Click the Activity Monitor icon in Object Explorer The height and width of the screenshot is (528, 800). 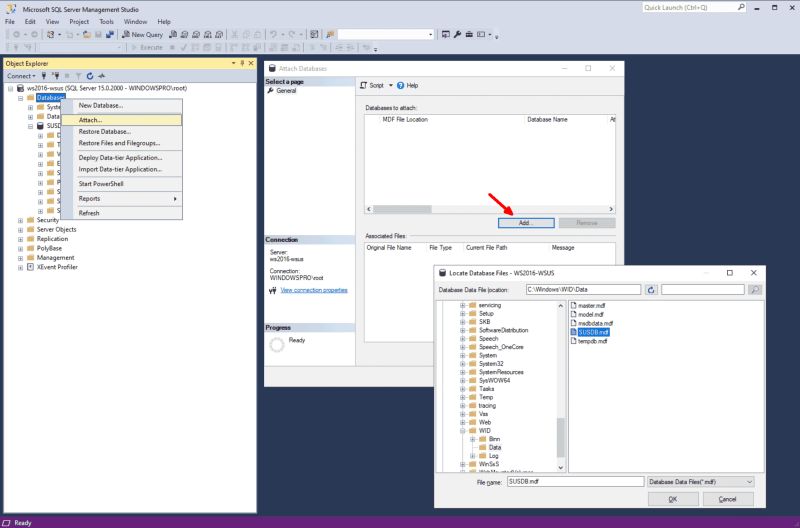[x=102, y=76]
